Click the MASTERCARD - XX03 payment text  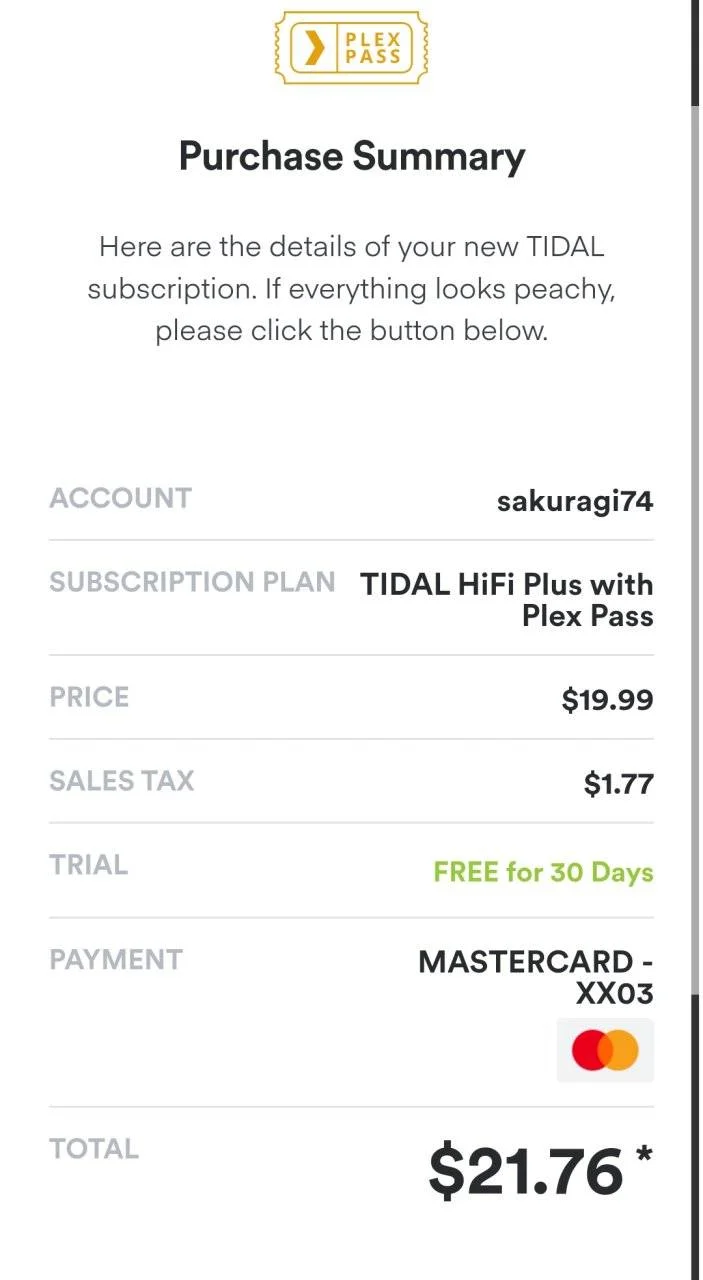pyautogui.click(x=536, y=977)
